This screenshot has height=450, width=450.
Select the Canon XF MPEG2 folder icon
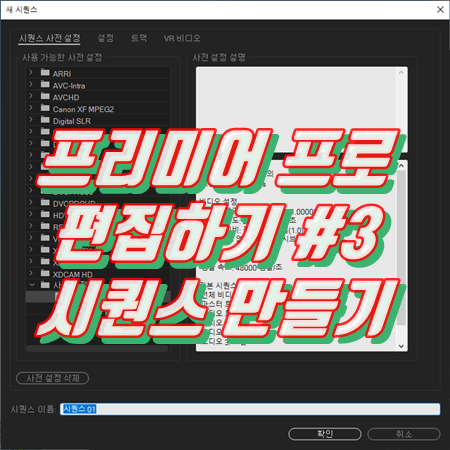pyautogui.click(x=45, y=108)
